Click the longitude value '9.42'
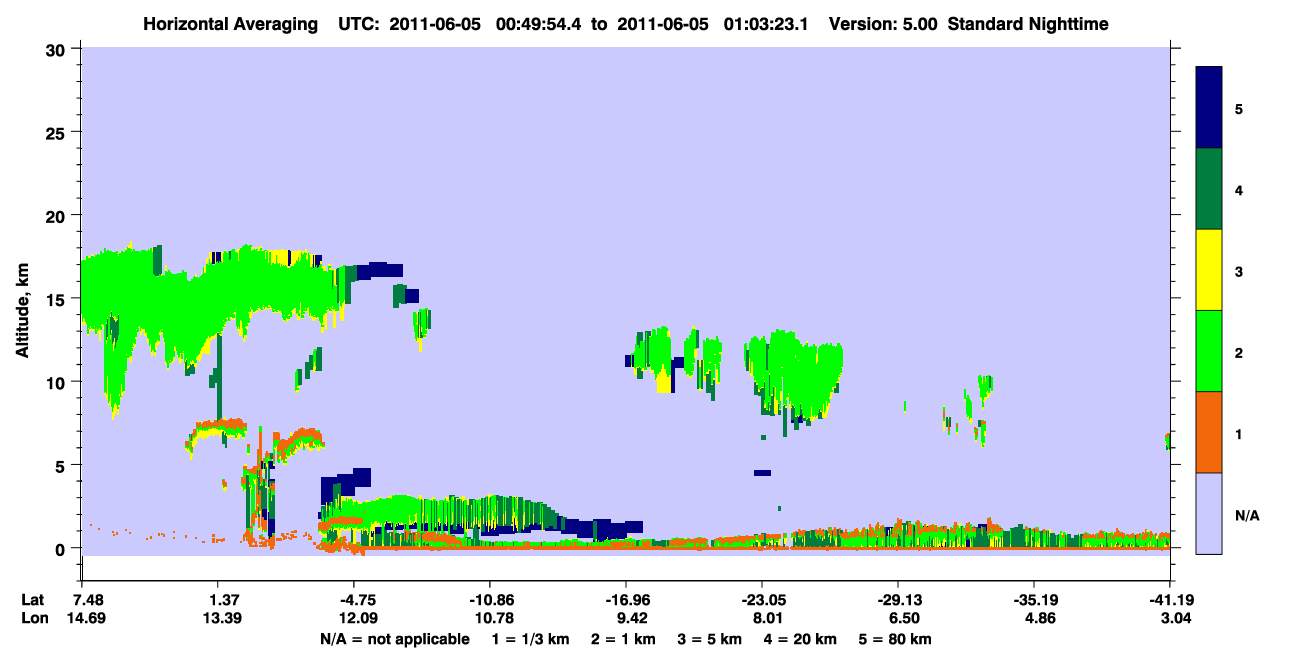This screenshot has height=667, width=1300. [630, 618]
